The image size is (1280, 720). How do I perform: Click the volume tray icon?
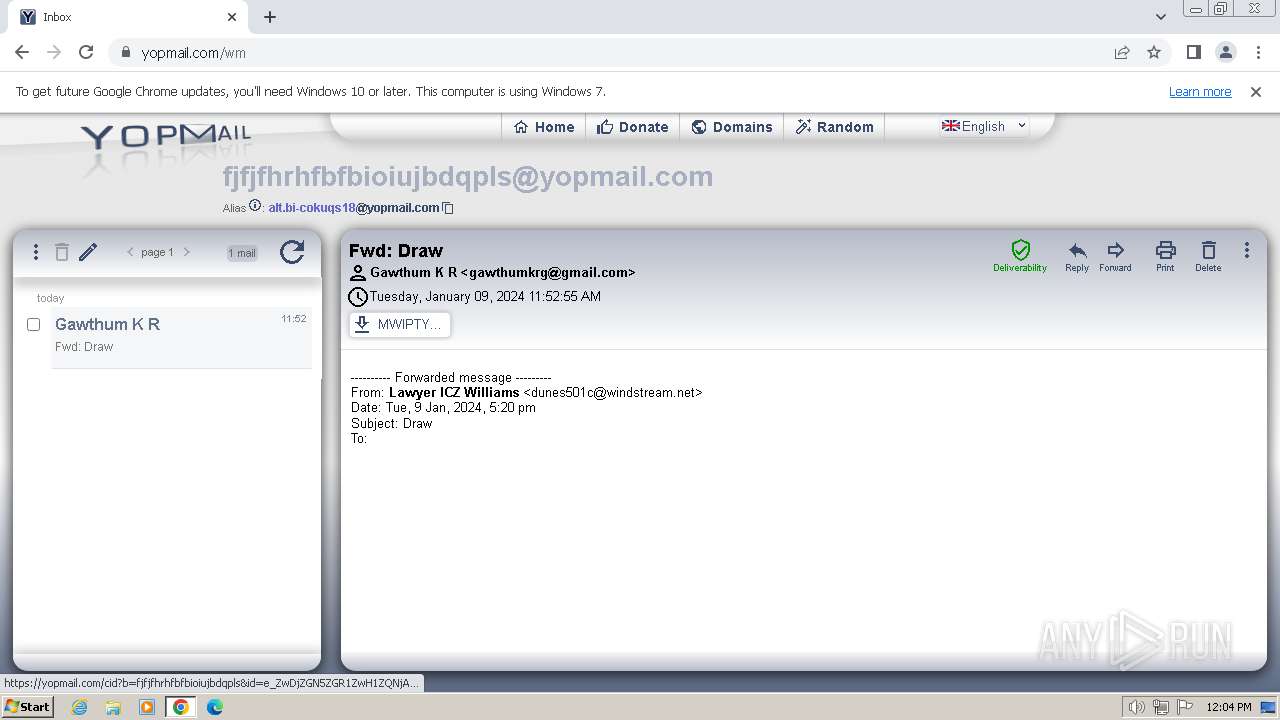click(1137, 707)
